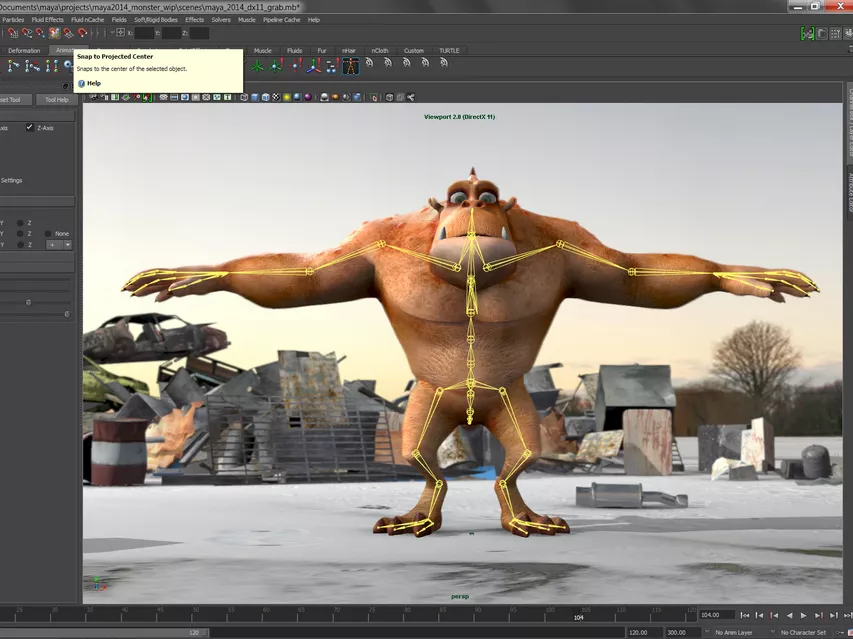
Task: Click the HumanIK character figure shelf icon
Action: pos(351,66)
